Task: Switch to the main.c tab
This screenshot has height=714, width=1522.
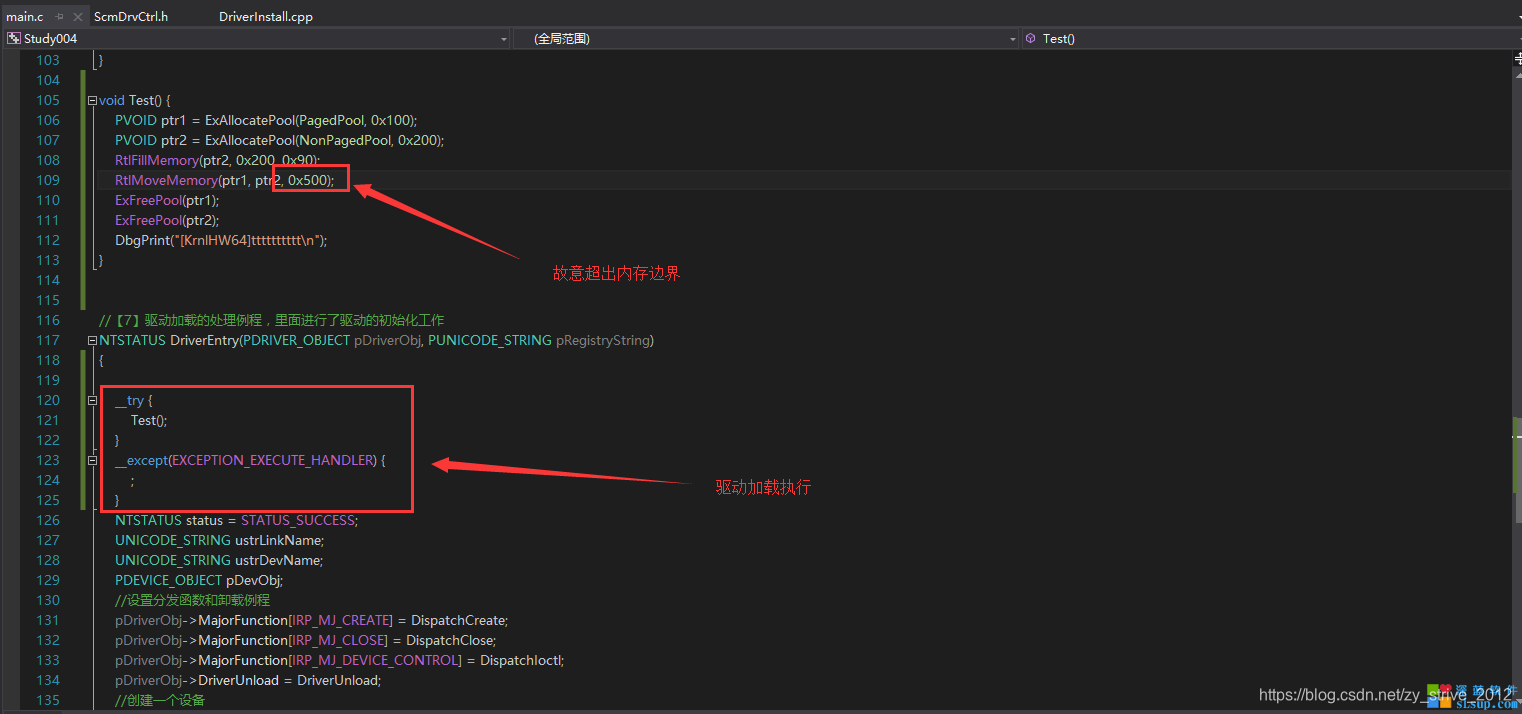Action: (x=25, y=17)
